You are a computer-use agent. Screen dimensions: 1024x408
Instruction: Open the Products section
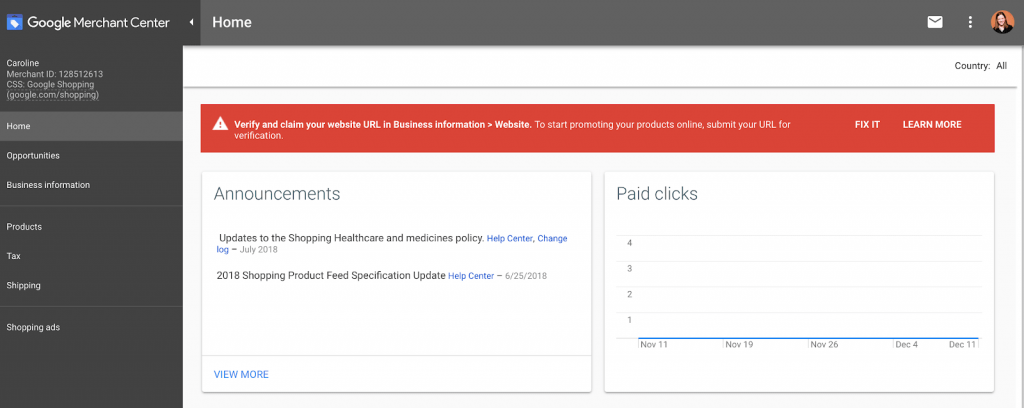(x=24, y=227)
